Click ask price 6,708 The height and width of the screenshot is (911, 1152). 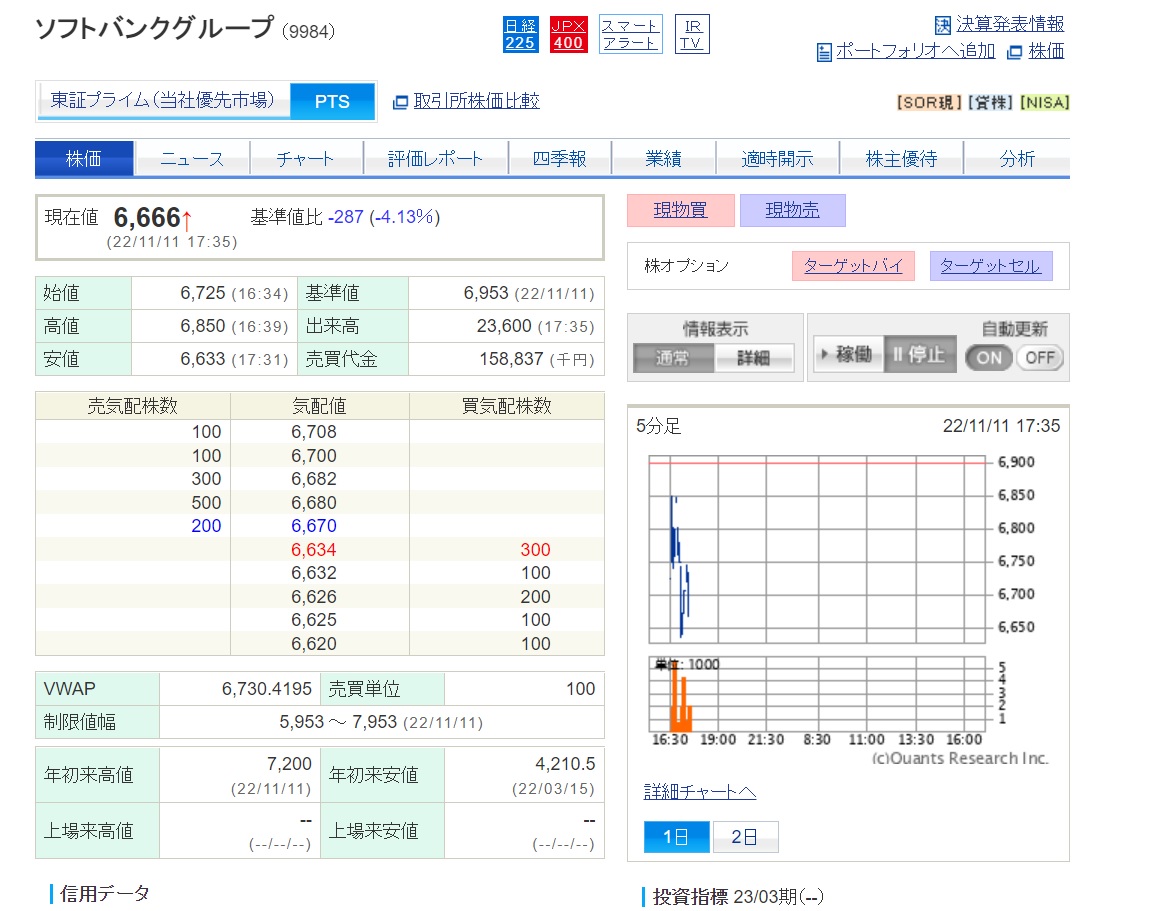pyautogui.click(x=314, y=432)
